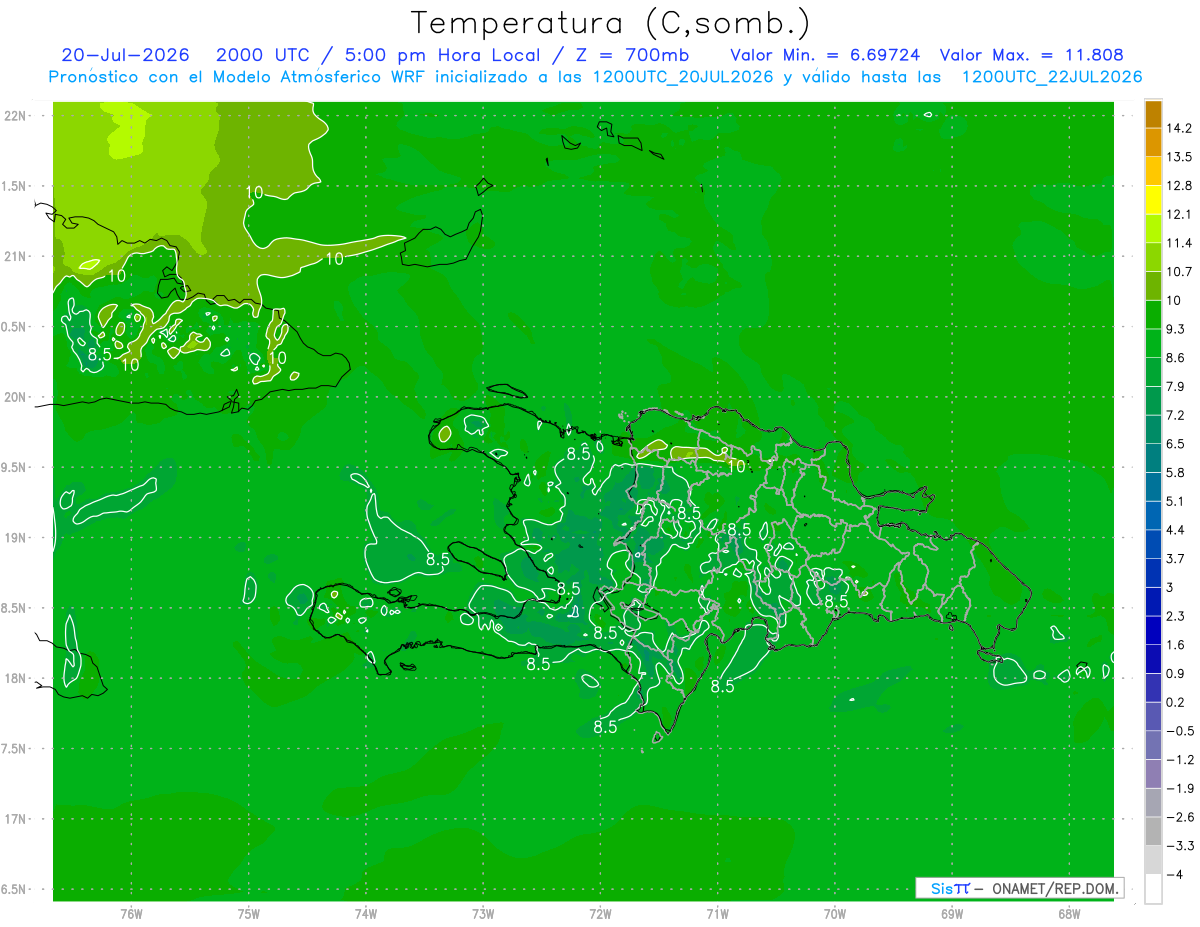Click the longitude axis label "73W"
This screenshot has height=927, width=1200.
pyautogui.click(x=483, y=914)
